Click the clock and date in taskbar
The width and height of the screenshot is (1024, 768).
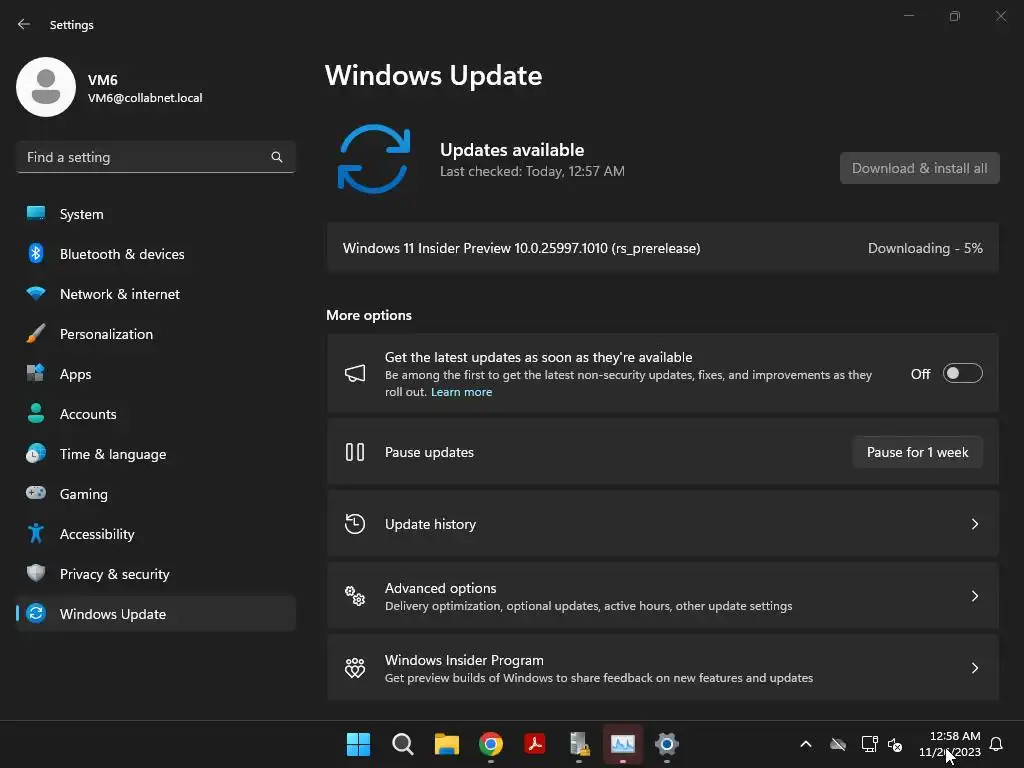pos(950,744)
